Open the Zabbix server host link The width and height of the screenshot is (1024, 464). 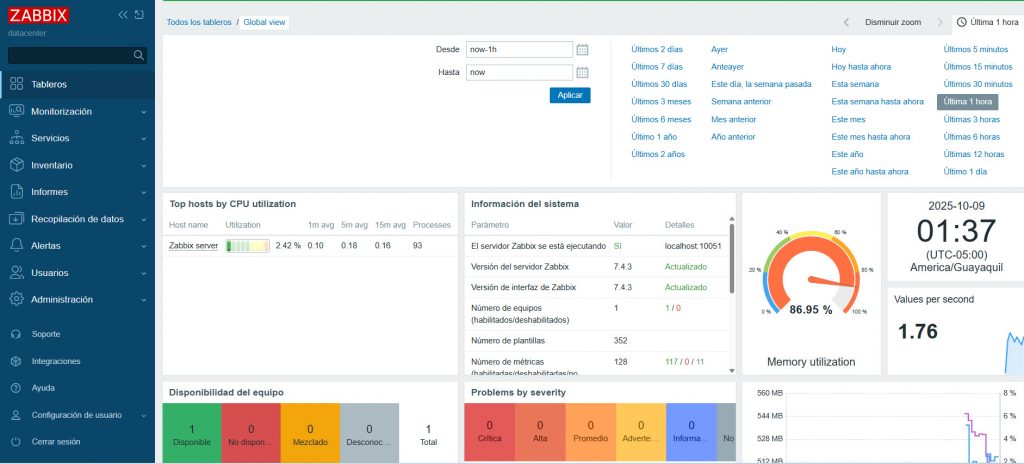(x=193, y=246)
